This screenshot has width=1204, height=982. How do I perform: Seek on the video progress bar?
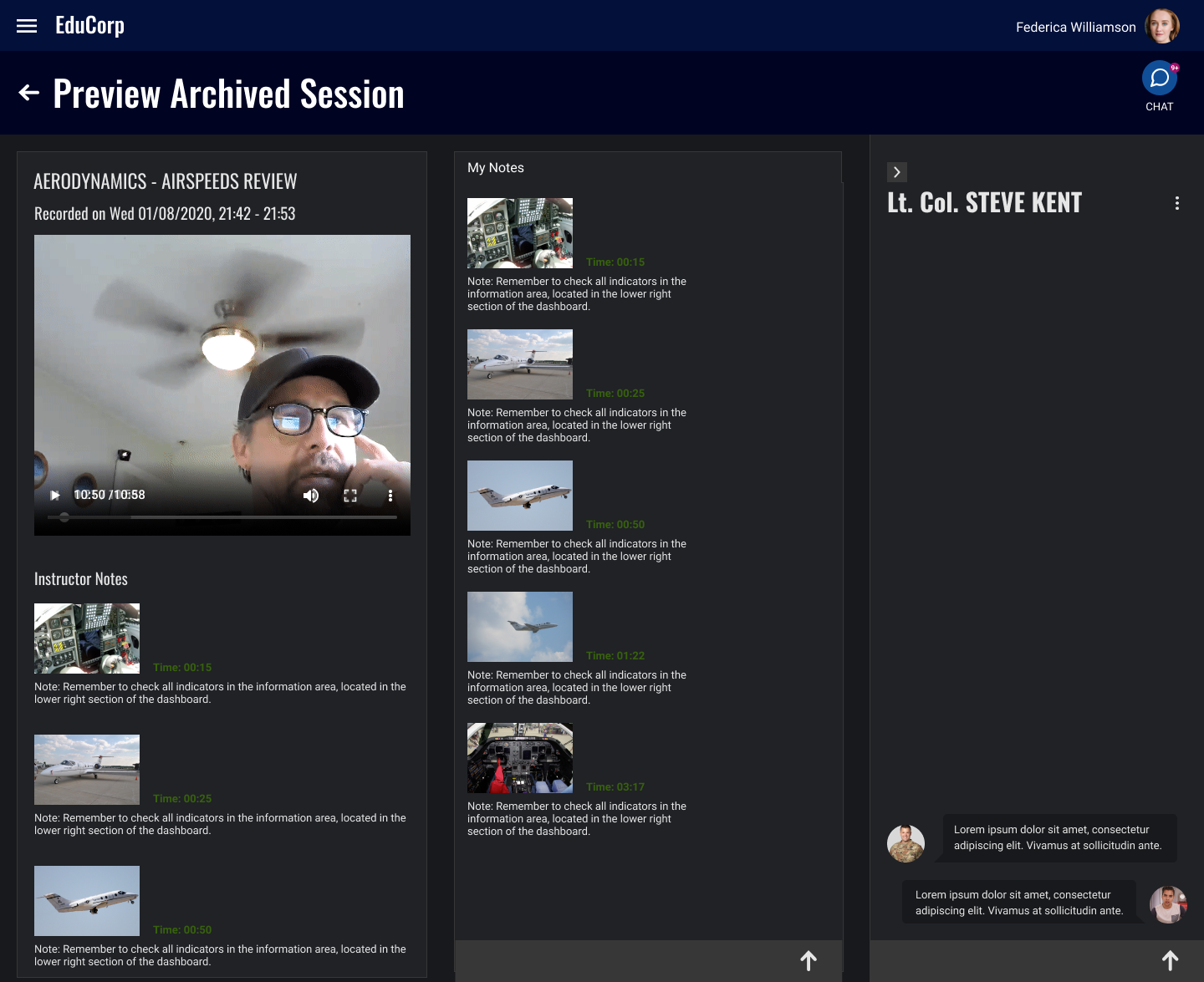[222, 517]
